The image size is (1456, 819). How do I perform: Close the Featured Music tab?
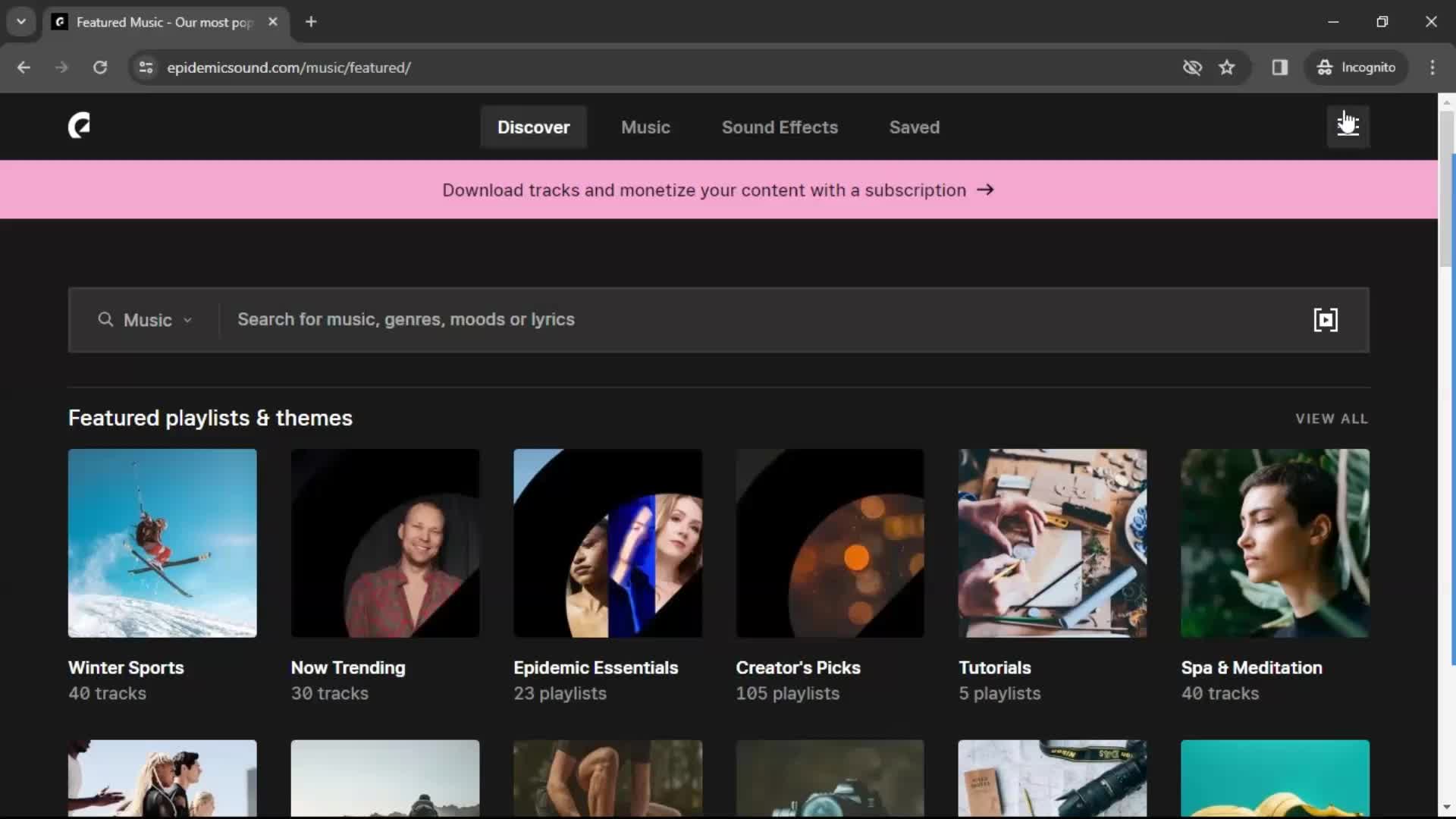(273, 22)
